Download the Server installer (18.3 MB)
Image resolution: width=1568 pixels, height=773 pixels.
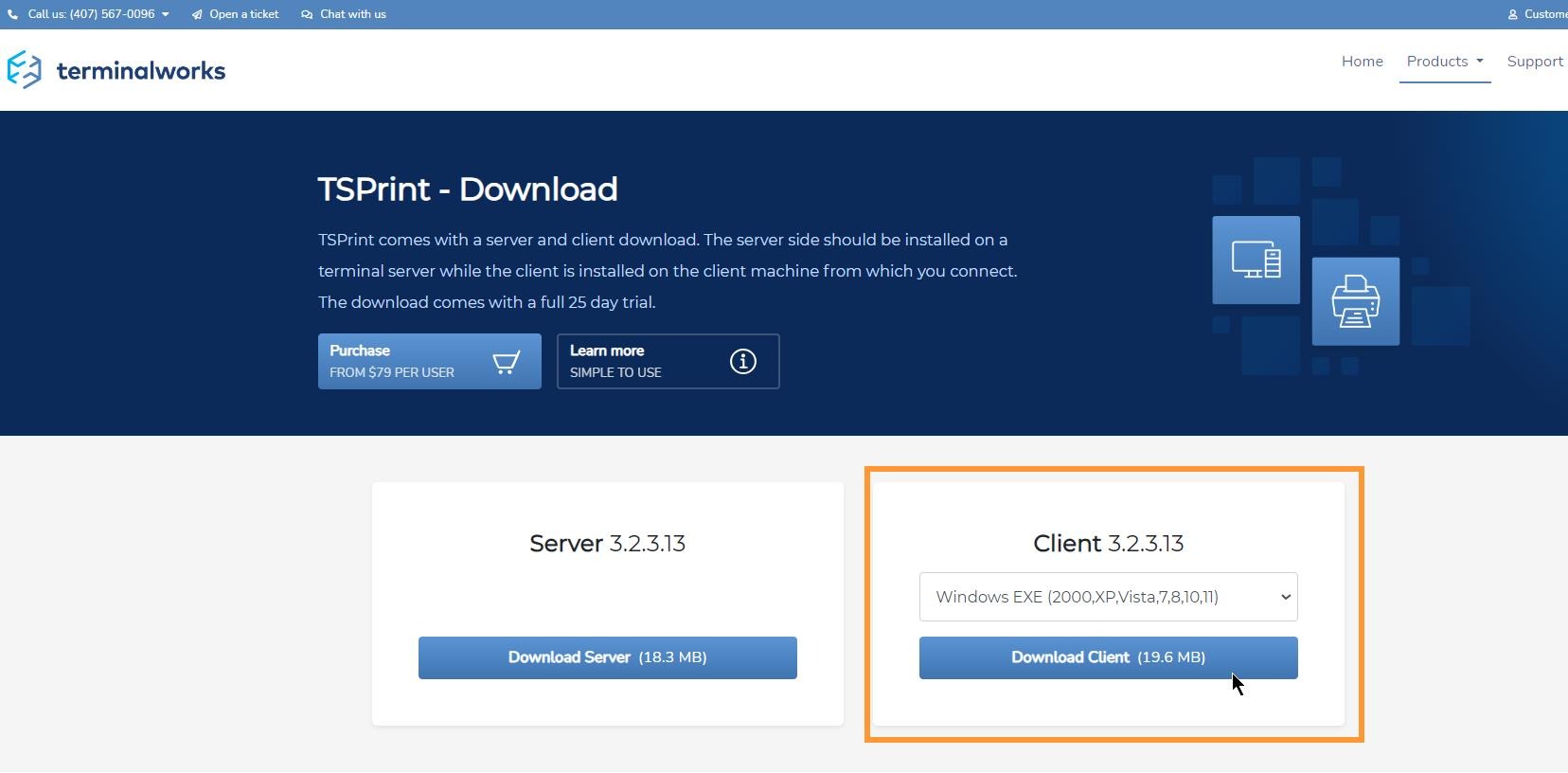(608, 657)
